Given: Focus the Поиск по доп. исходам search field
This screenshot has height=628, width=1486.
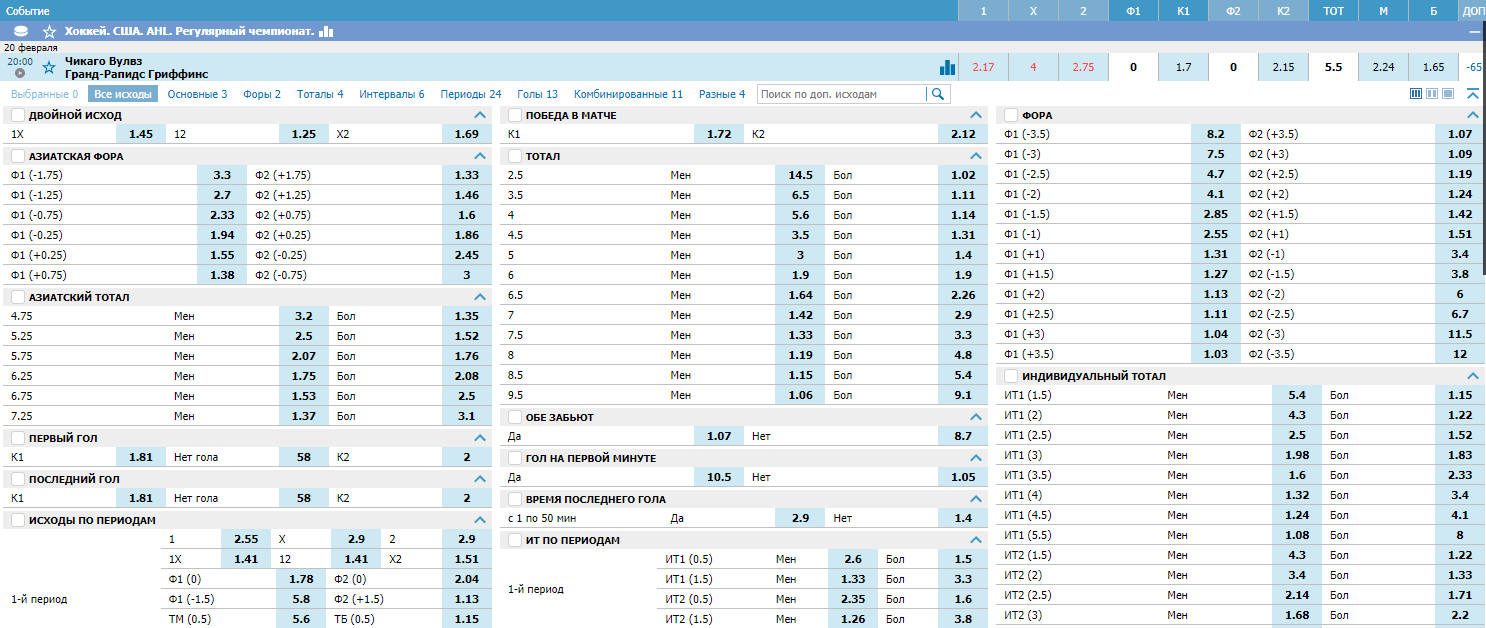Looking at the screenshot, I should [842, 94].
